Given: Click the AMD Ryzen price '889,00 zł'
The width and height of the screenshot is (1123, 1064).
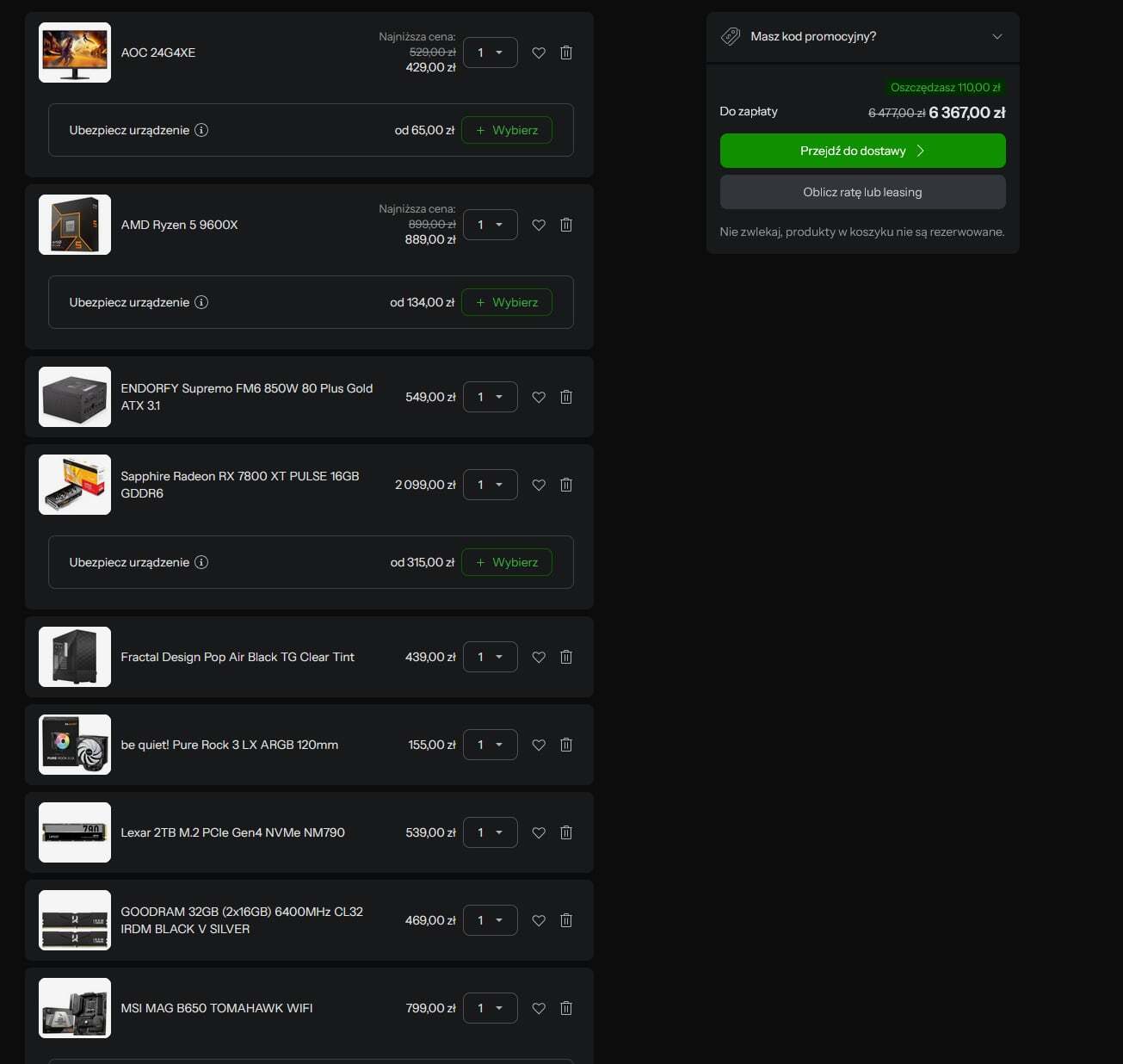Looking at the screenshot, I should pyautogui.click(x=430, y=239).
